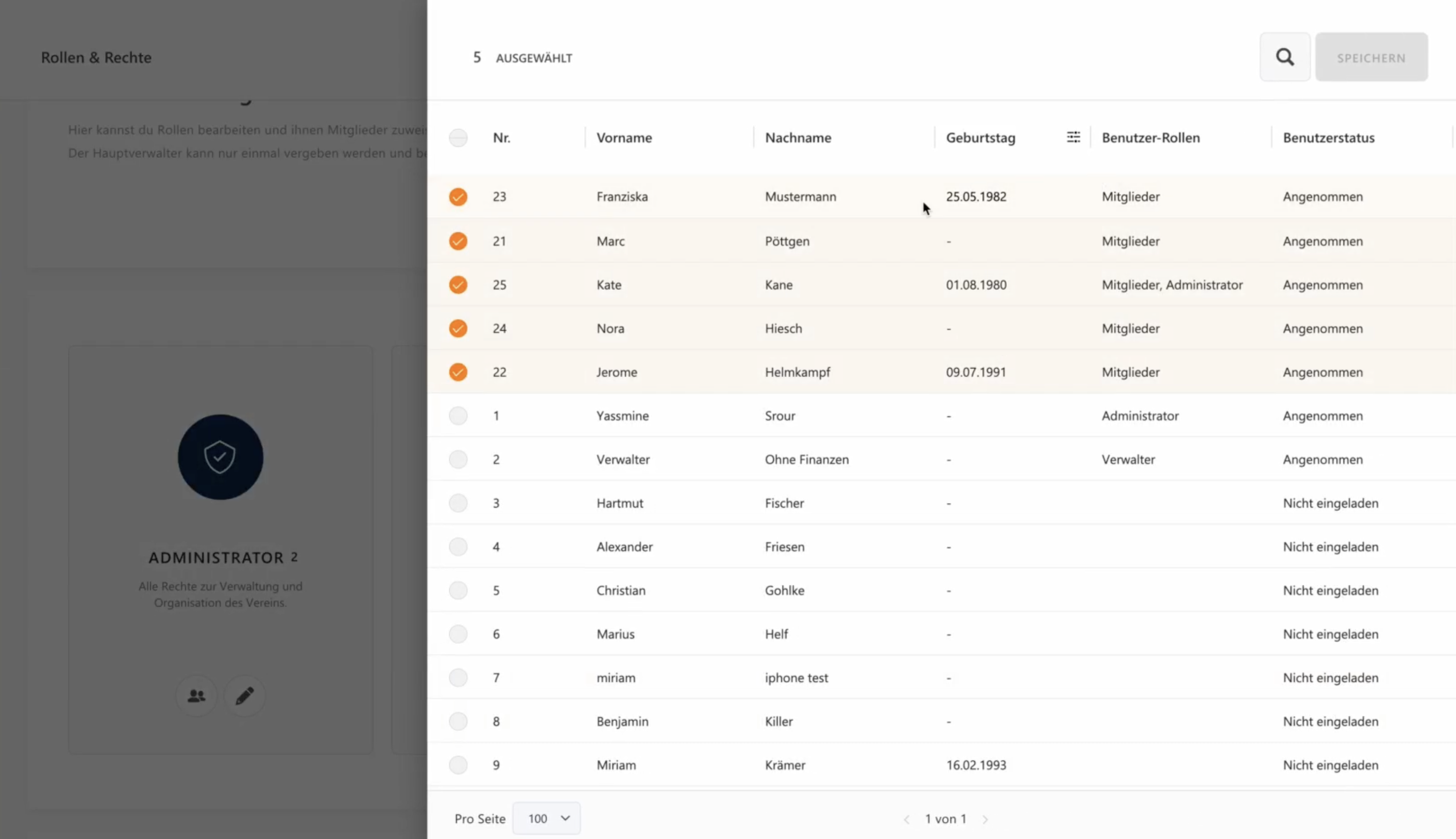The width and height of the screenshot is (1456, 839).
Task: Select miriam iphone test checkbox
Action: (458, 678)
